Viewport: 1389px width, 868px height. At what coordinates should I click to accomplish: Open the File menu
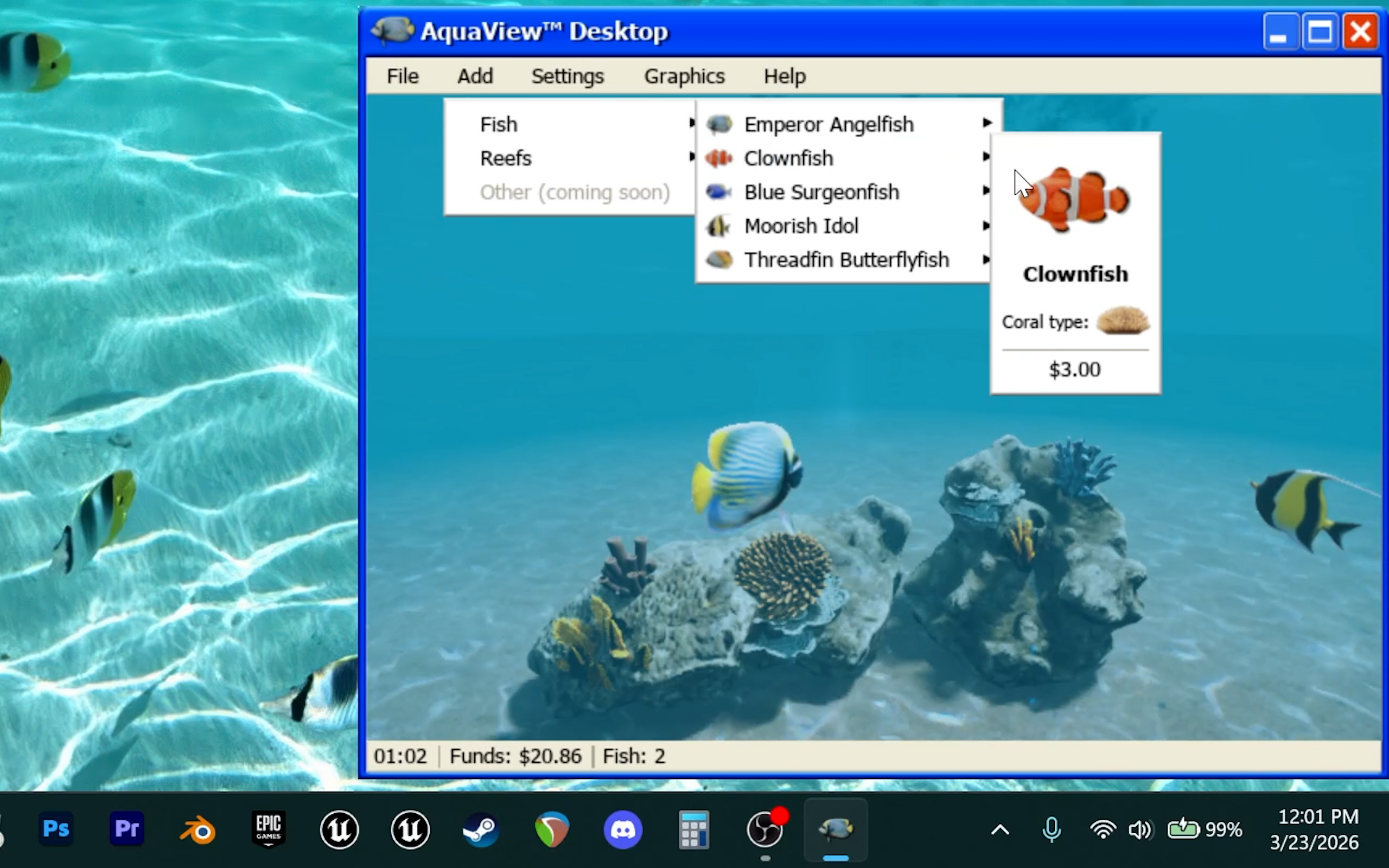click(403, 76)
